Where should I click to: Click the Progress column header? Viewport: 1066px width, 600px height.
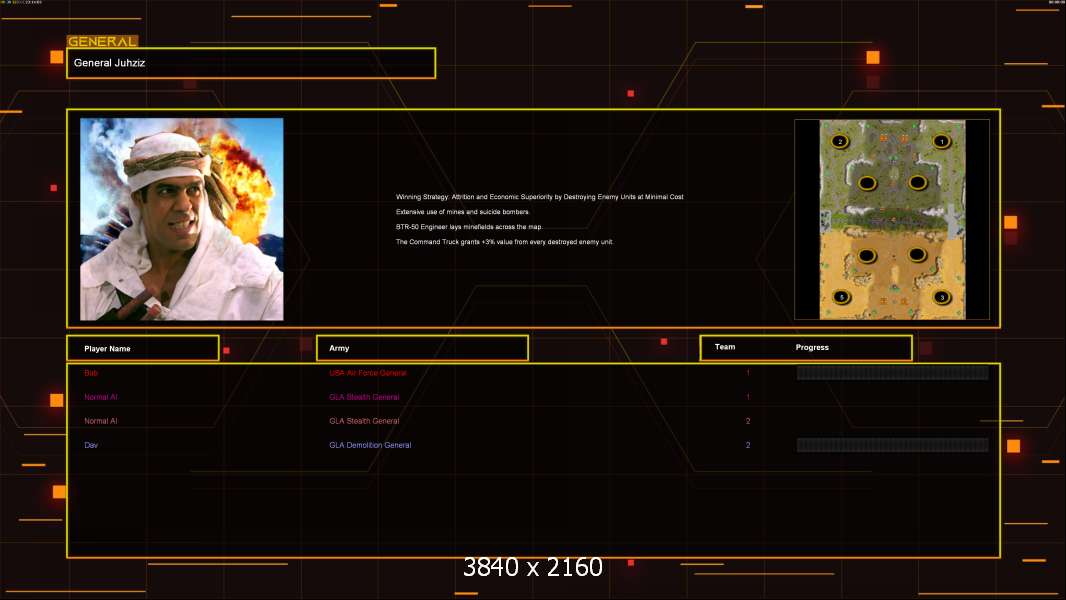point(812,347)
